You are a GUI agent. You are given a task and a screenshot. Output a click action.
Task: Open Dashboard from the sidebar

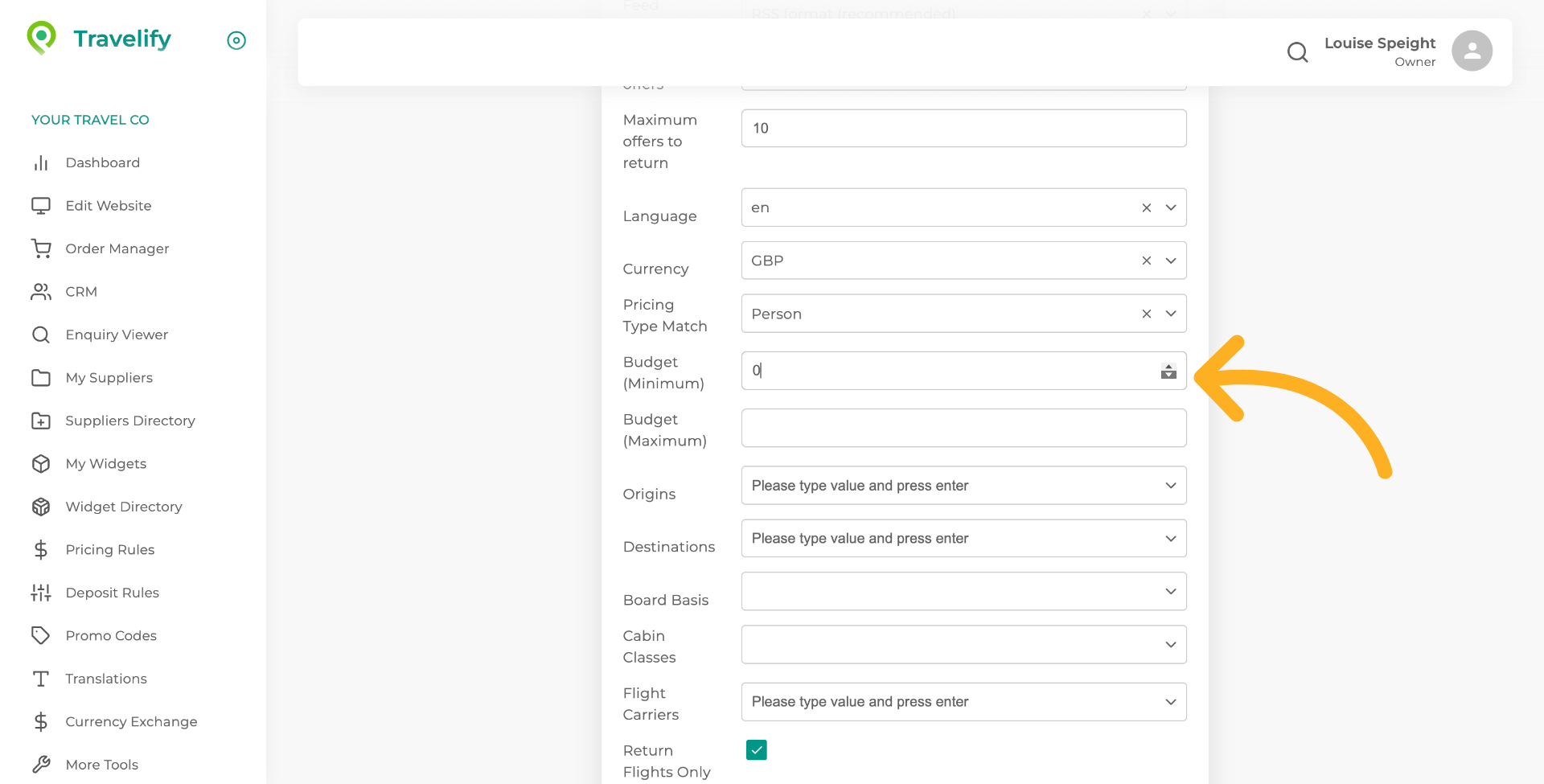click(x=102, y=163)
